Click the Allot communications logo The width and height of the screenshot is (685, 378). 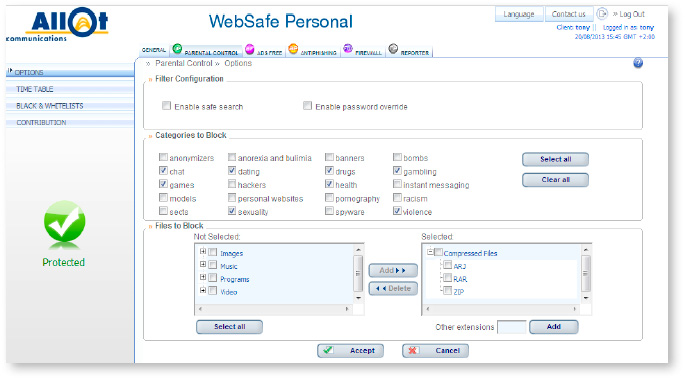58,24
